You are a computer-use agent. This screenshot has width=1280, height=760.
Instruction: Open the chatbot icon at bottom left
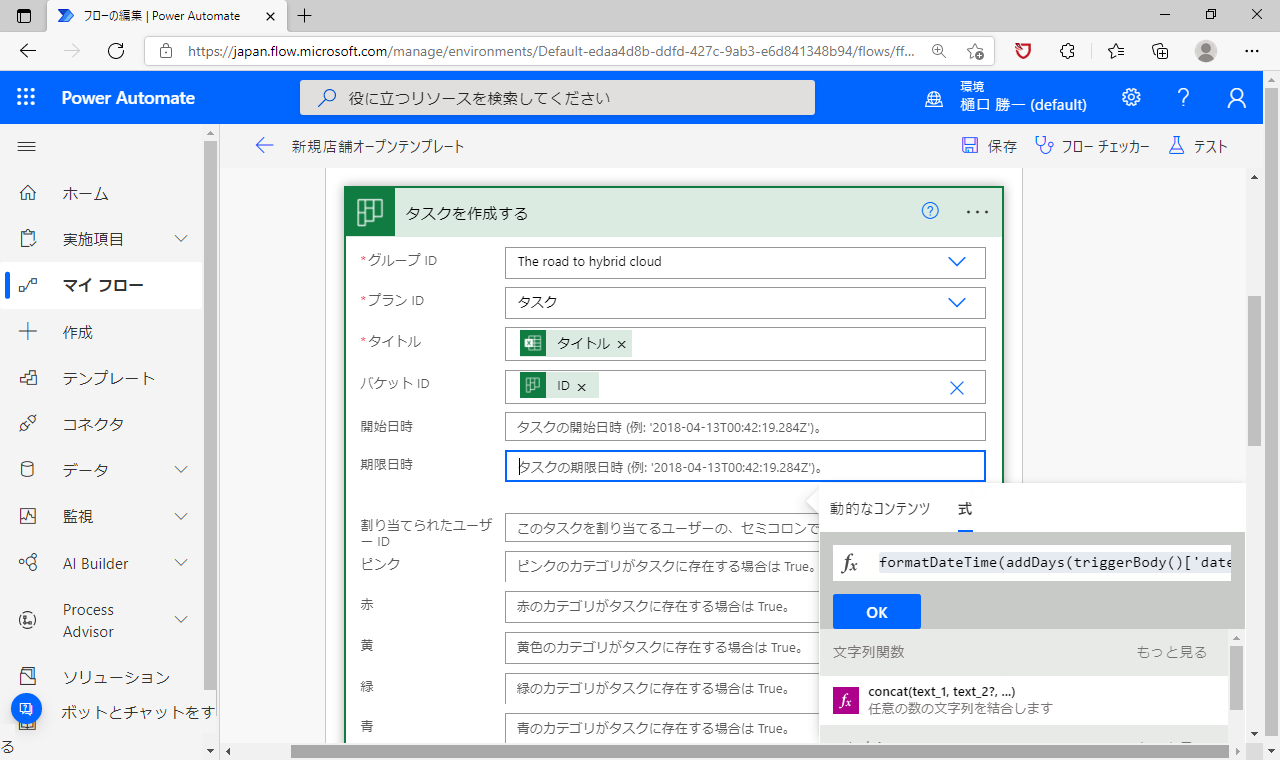tap(26, 708)
